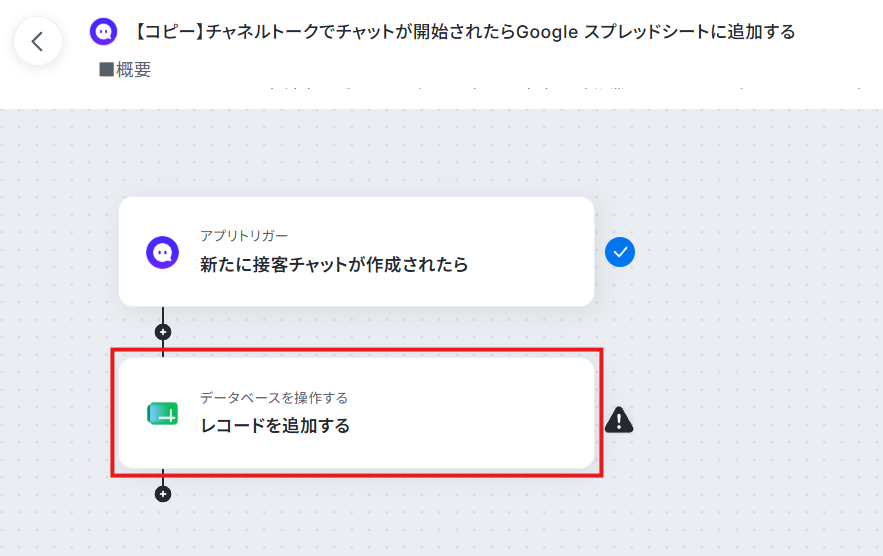883x556 pixels.
Task: Click the 新たに接客チャットが作成されたら title text
Action: click(x=334, y=264)
